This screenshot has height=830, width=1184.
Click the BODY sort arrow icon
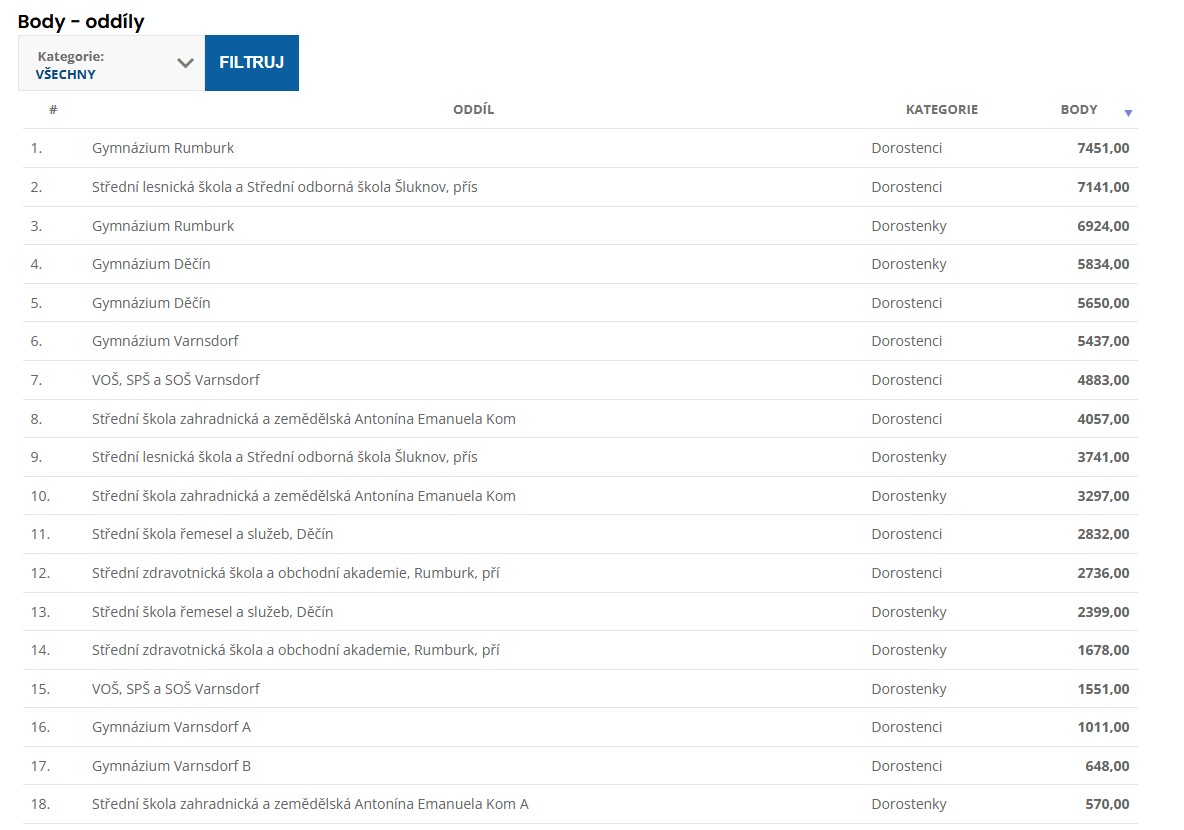click(1128, 113)
